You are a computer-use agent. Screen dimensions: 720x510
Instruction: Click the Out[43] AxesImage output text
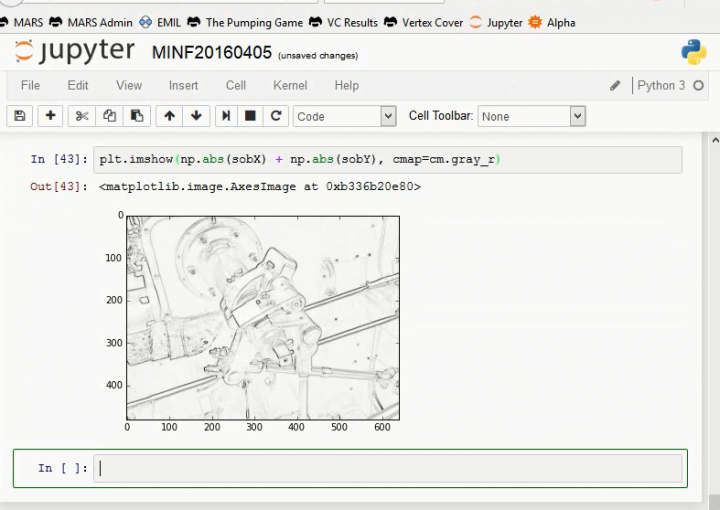[x=259, y=186]
